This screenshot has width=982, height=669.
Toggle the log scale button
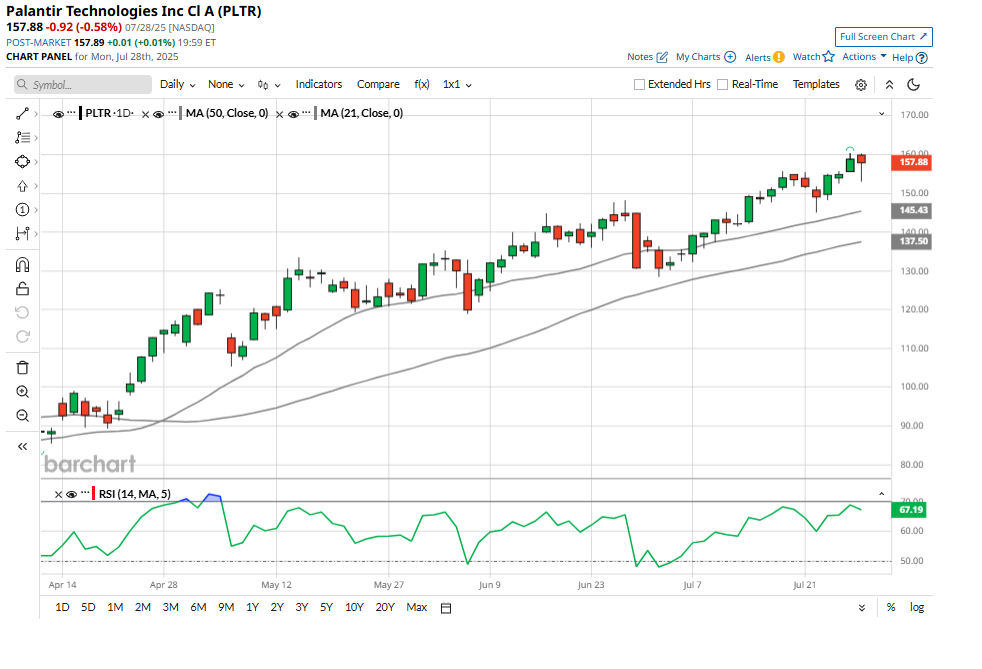tap(917, 608)
